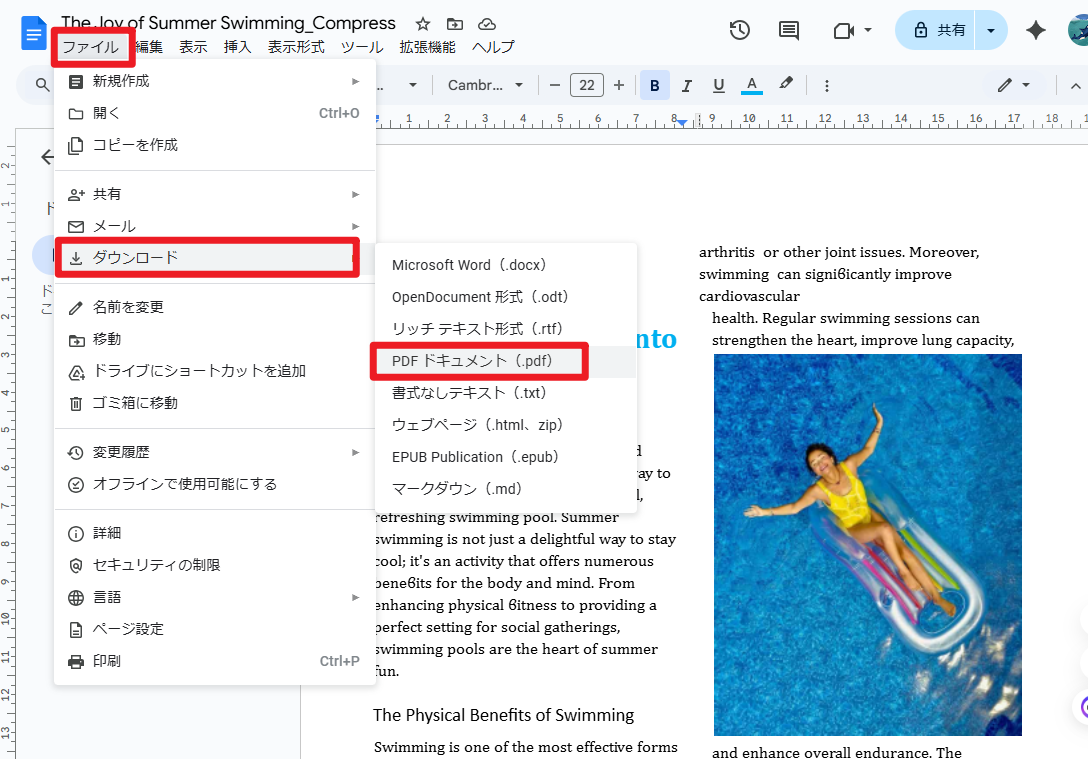Select コピーを作成 menu entry
Image resolution: width=1088 pixels, height=759 pixels.
coord(215,145)
